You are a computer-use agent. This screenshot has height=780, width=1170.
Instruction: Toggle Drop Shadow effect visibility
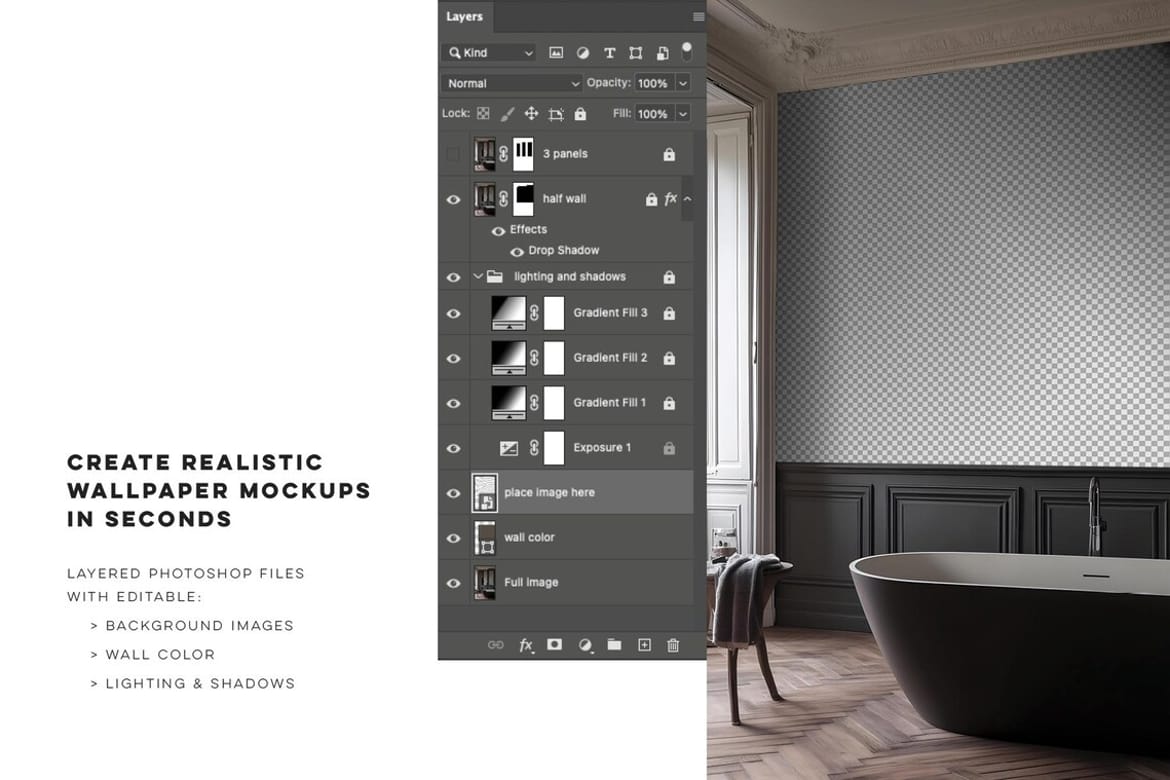pos(516,252)
